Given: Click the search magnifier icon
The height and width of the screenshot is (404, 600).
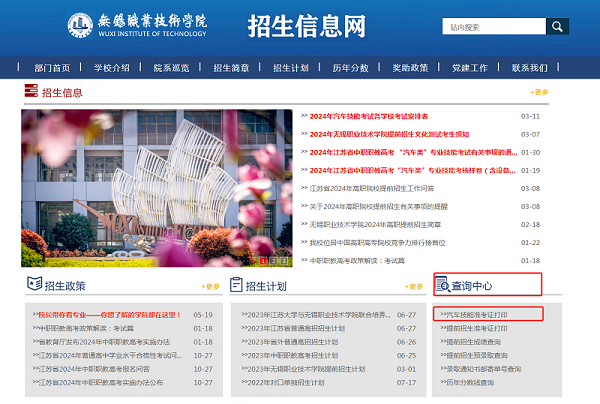Looking at the screenshot, I should tap(556, 26).
